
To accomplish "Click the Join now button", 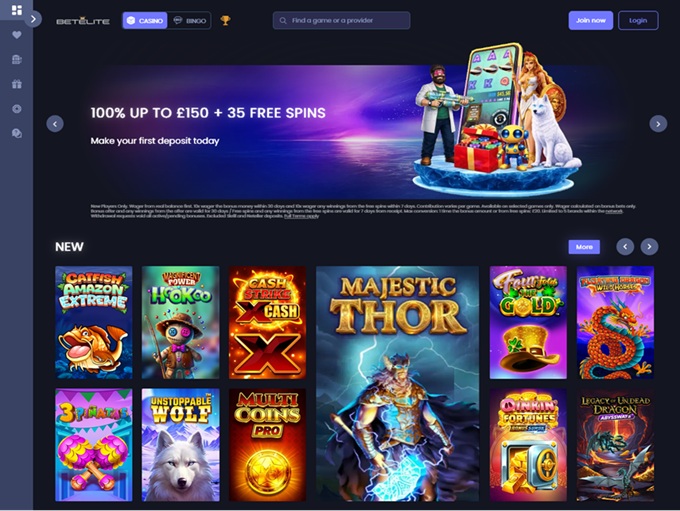I will click(x=591, y=20).
